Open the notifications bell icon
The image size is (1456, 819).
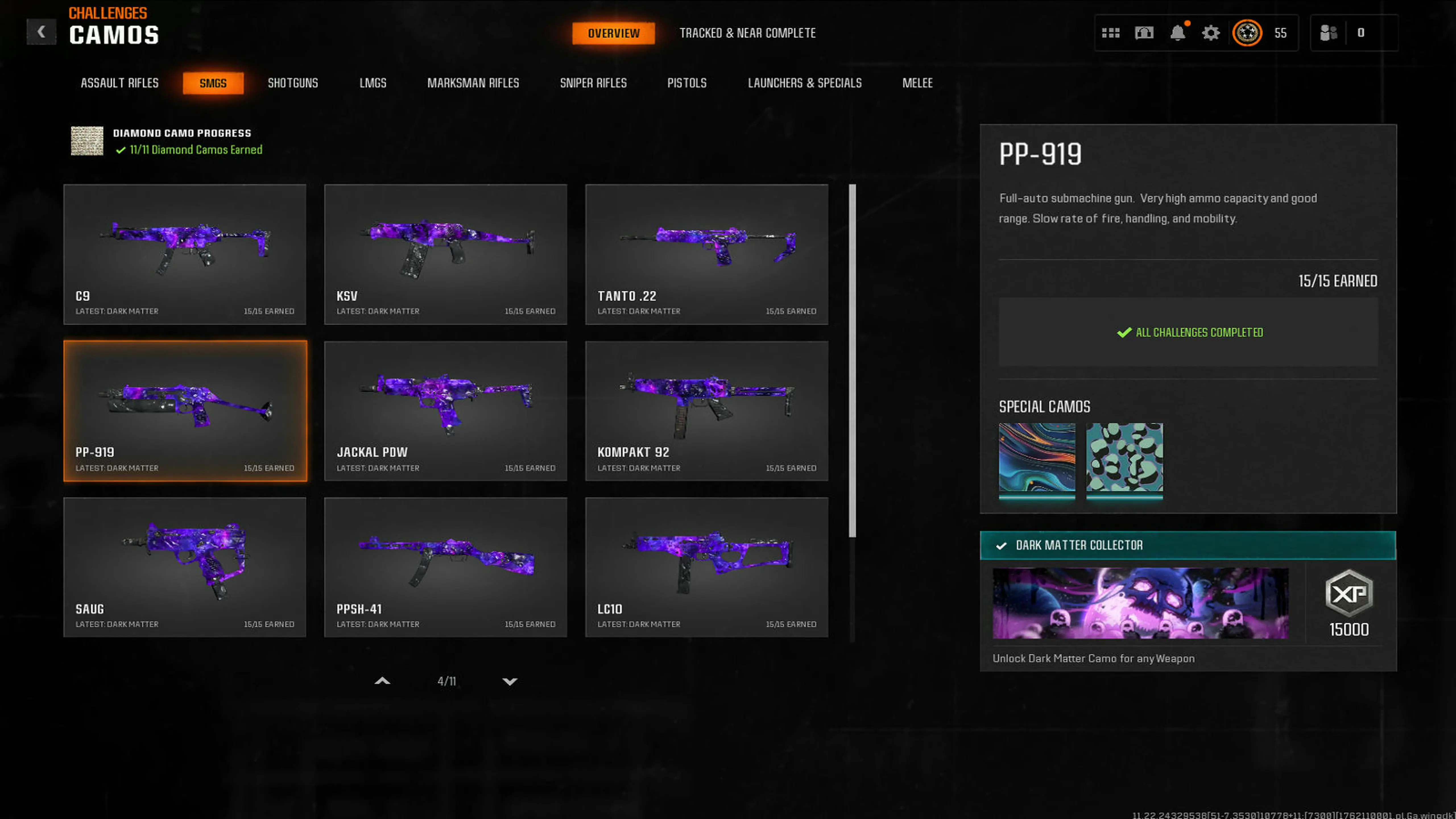[1178, 33]
